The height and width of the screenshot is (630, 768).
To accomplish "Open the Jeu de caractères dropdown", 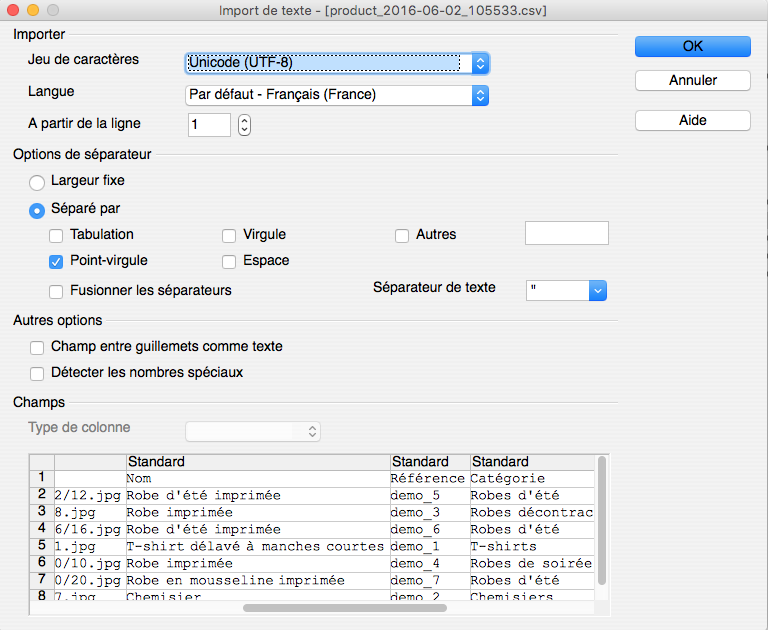I will click(x=337, y=63).
